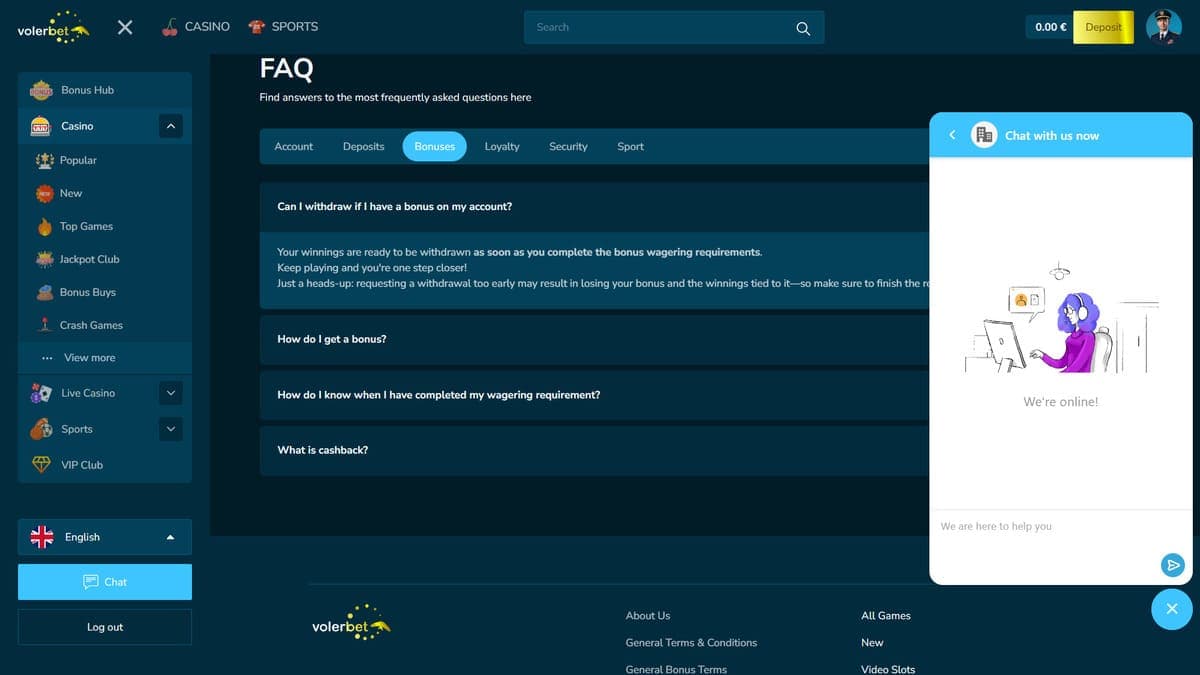This screenshot has width=1200, height=675.
Task: Click the footer Volerbet logo
Action: tap(351, 623)
